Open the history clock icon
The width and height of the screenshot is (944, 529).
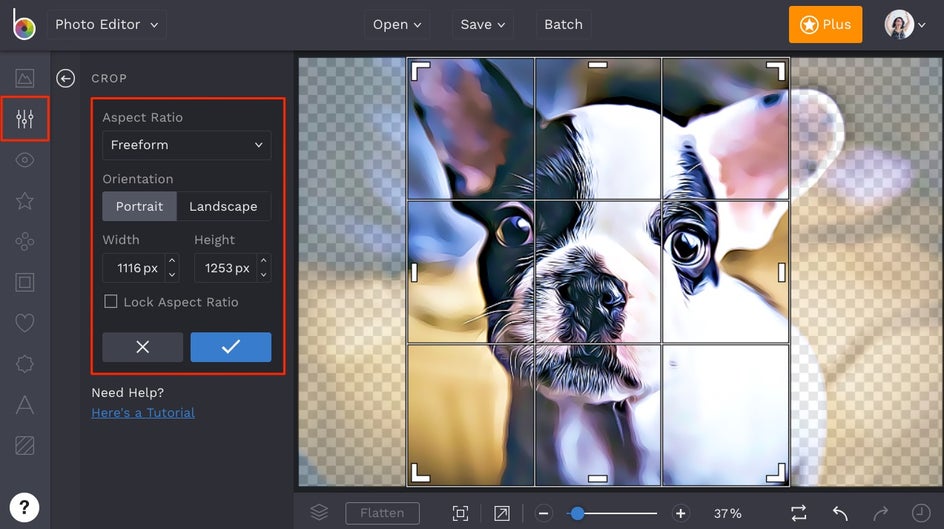click(x=921, y=513)
